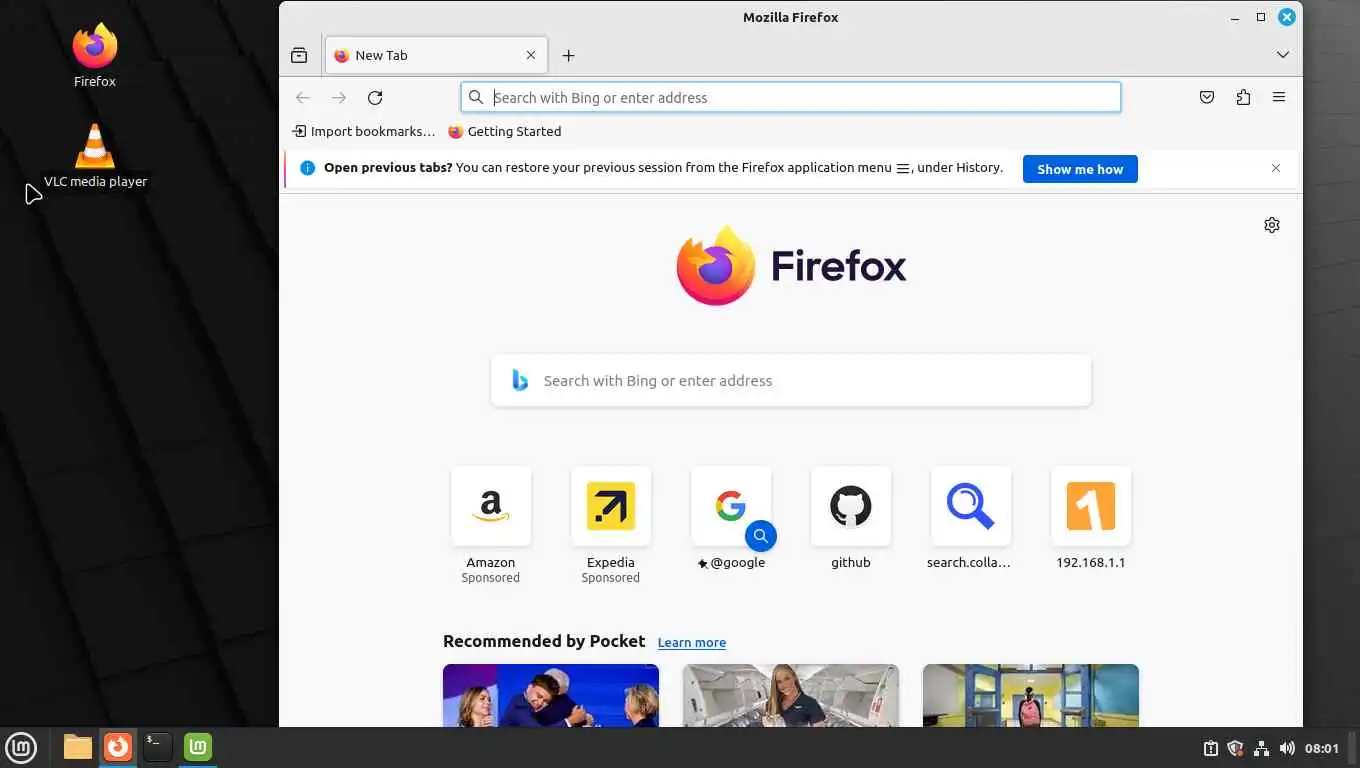The image size is (1360, 768).
Task: Open the sound volume tray icon
Action: click(1287, 748)
